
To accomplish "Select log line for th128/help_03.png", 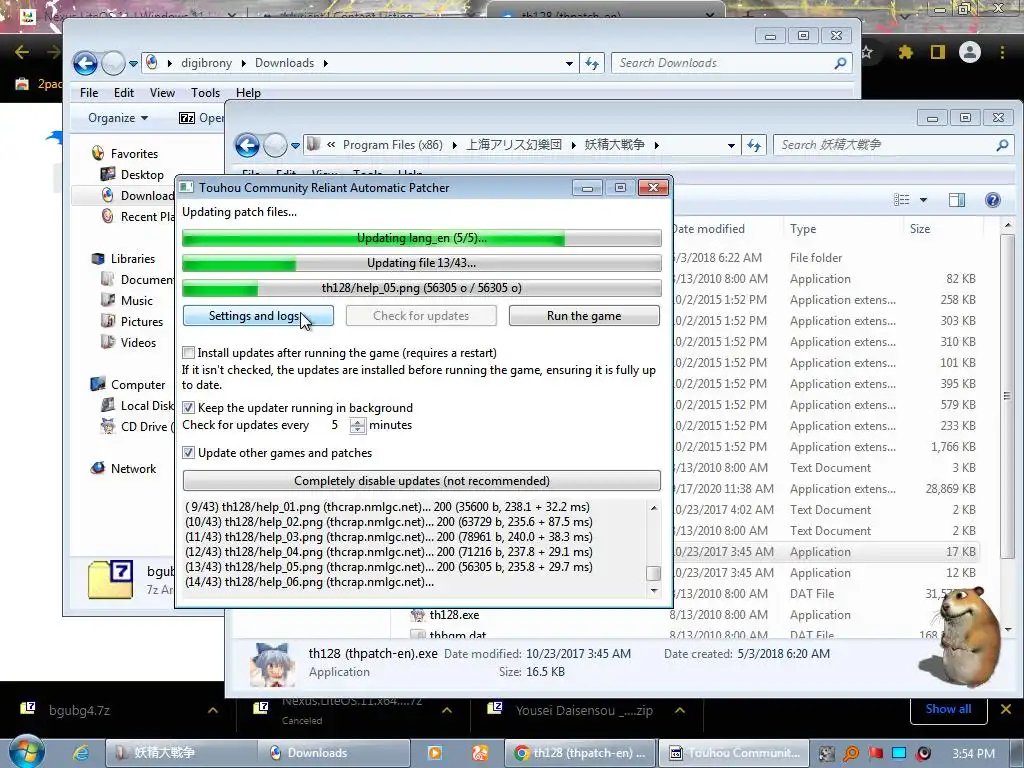I will tap(389, 537).
